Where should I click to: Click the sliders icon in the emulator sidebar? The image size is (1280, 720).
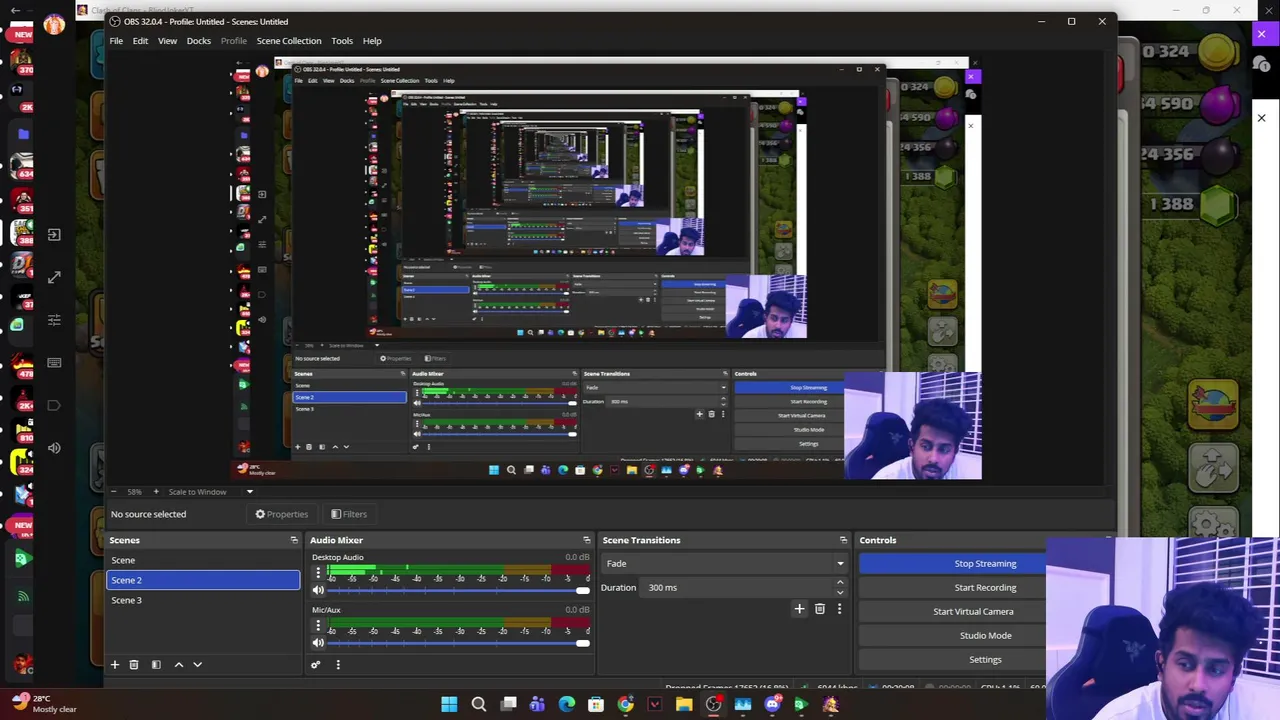pyautogui.click(x=54, y=320)
